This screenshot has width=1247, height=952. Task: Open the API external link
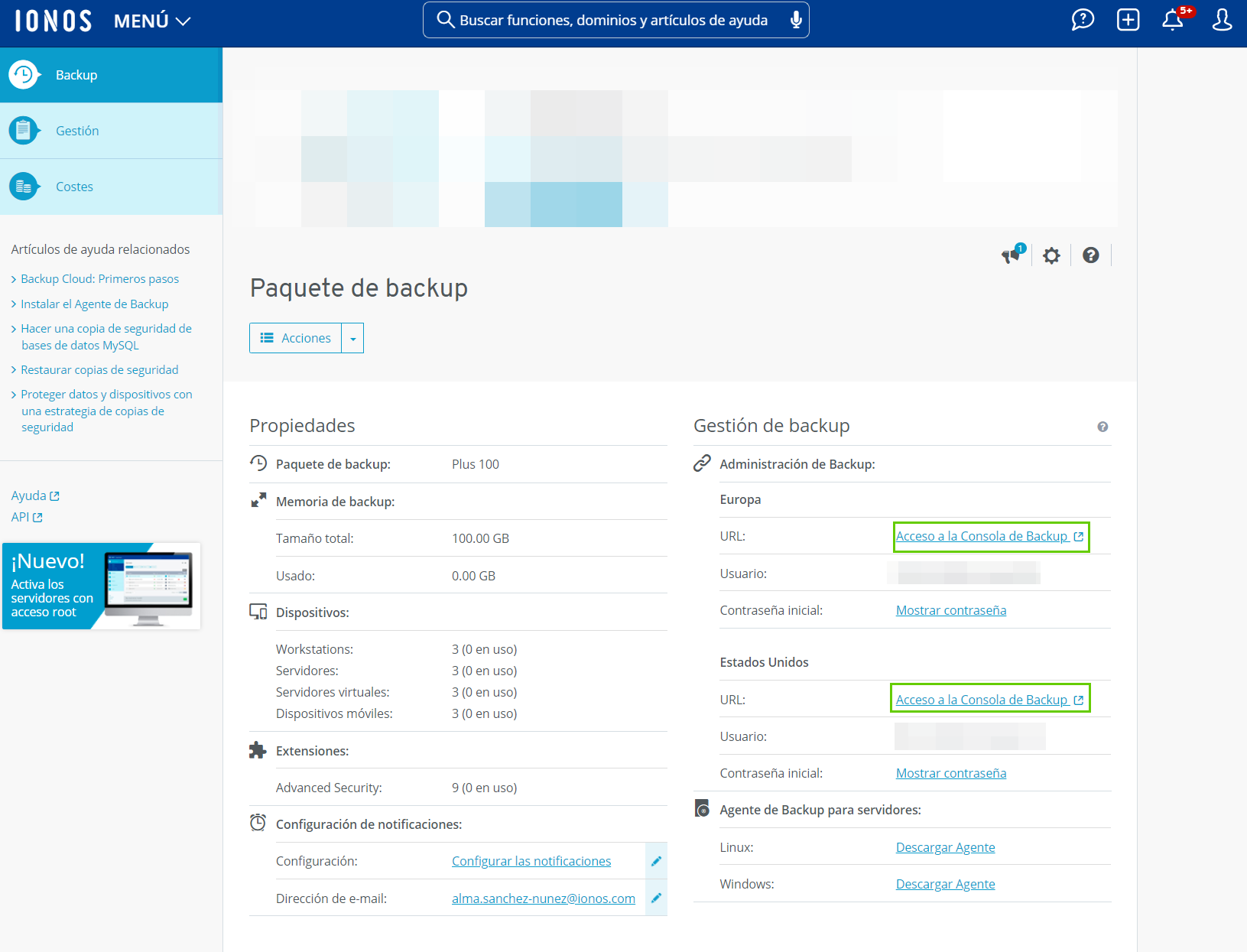click(x=27, y=517)
